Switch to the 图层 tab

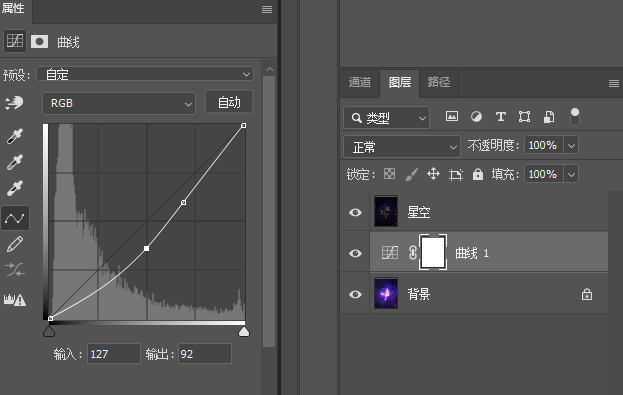click(400, 82)
